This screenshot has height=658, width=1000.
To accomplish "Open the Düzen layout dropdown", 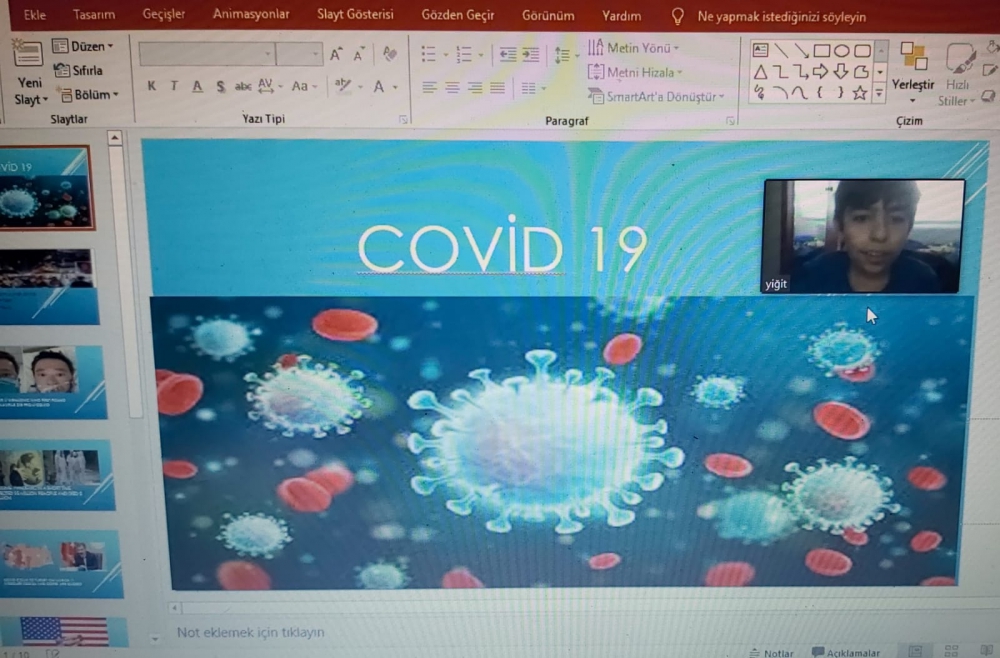I will 83,46.
